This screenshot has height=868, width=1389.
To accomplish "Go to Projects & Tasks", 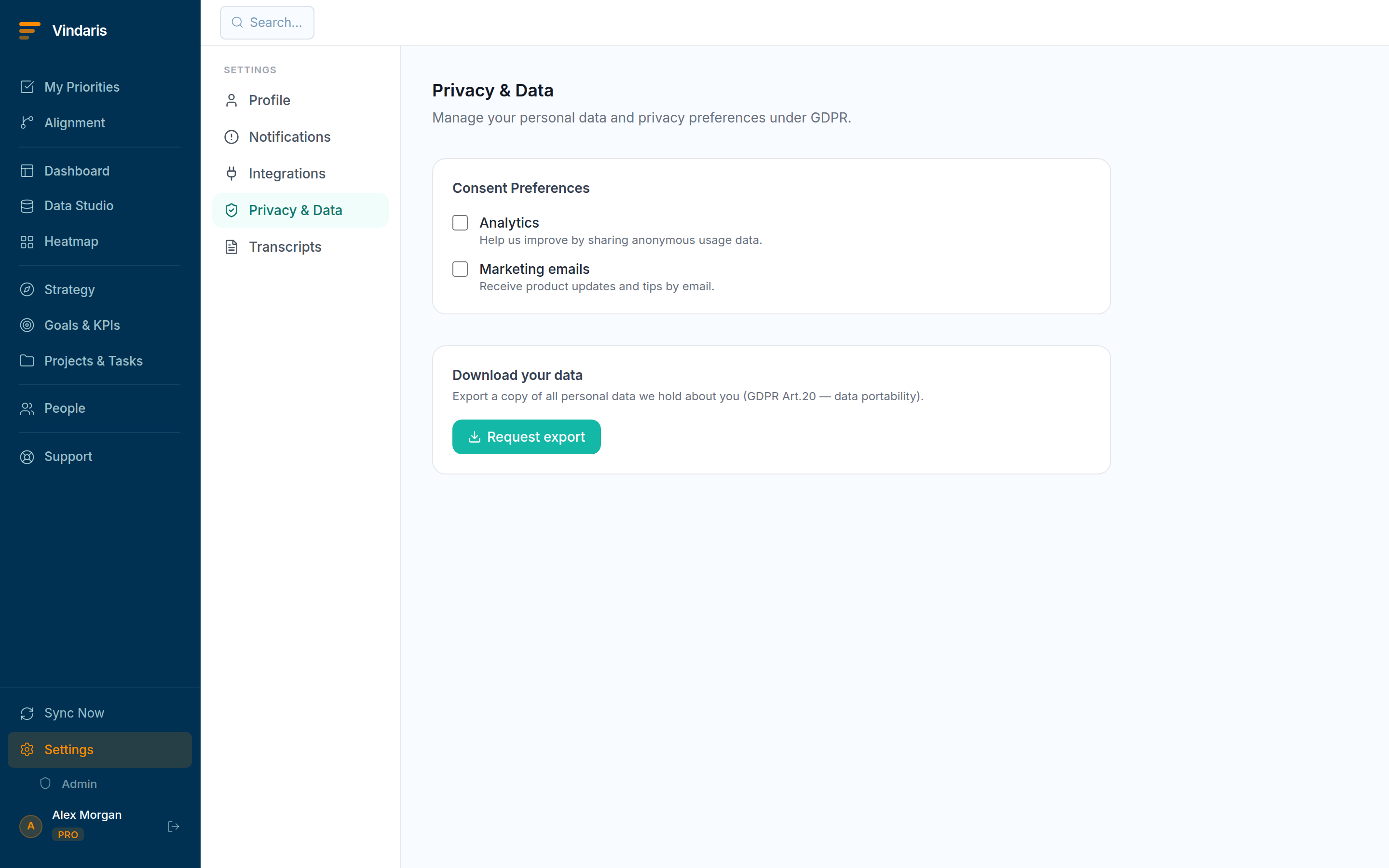I will coord(100,361).
